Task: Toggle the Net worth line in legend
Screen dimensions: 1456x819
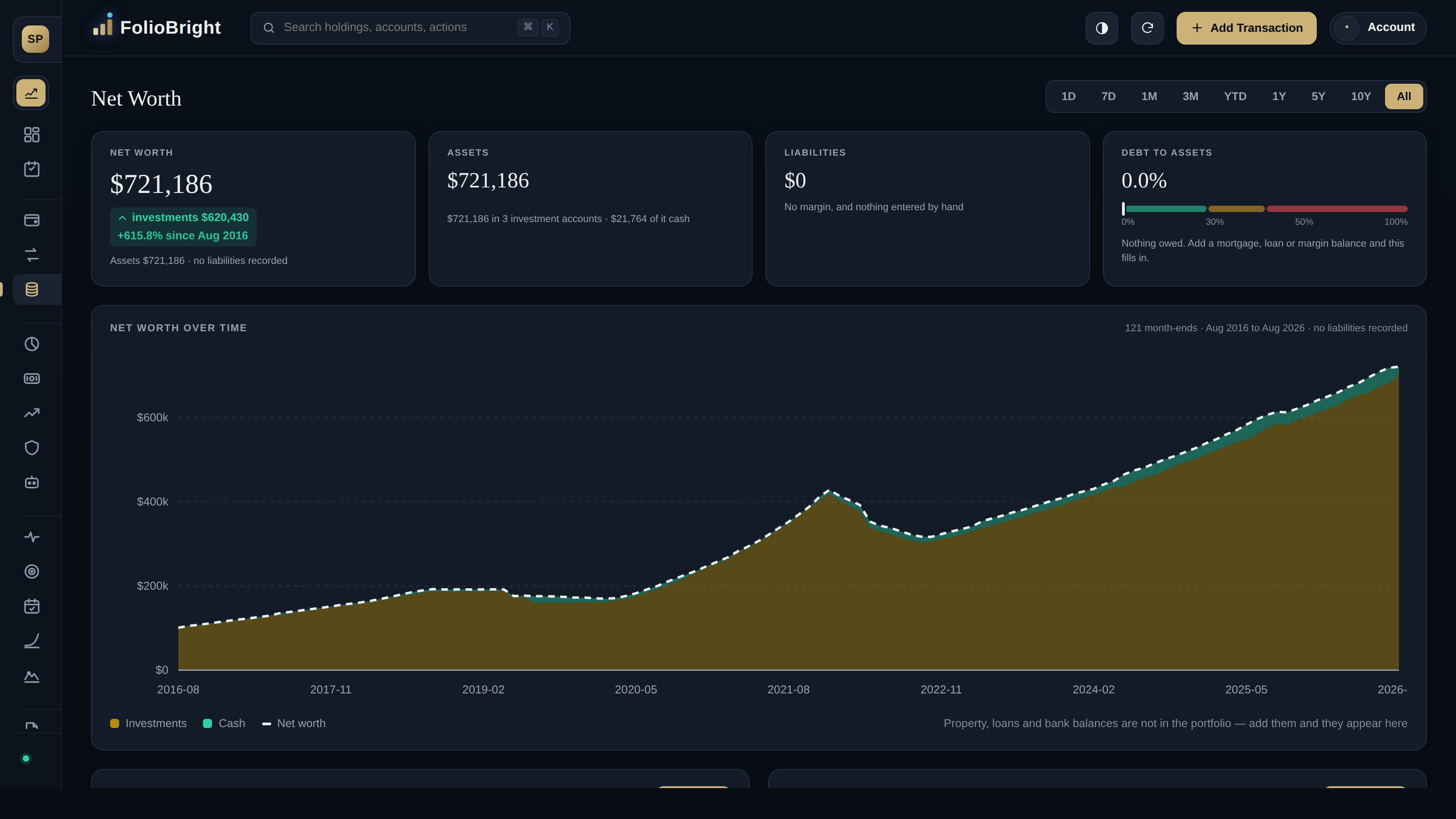Action: coord(294,723)
